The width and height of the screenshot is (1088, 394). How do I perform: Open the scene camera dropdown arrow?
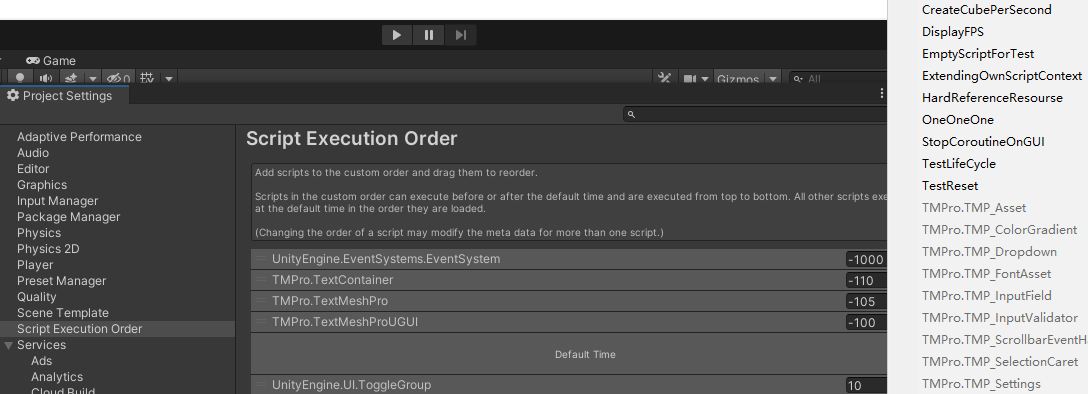(705, 79)
